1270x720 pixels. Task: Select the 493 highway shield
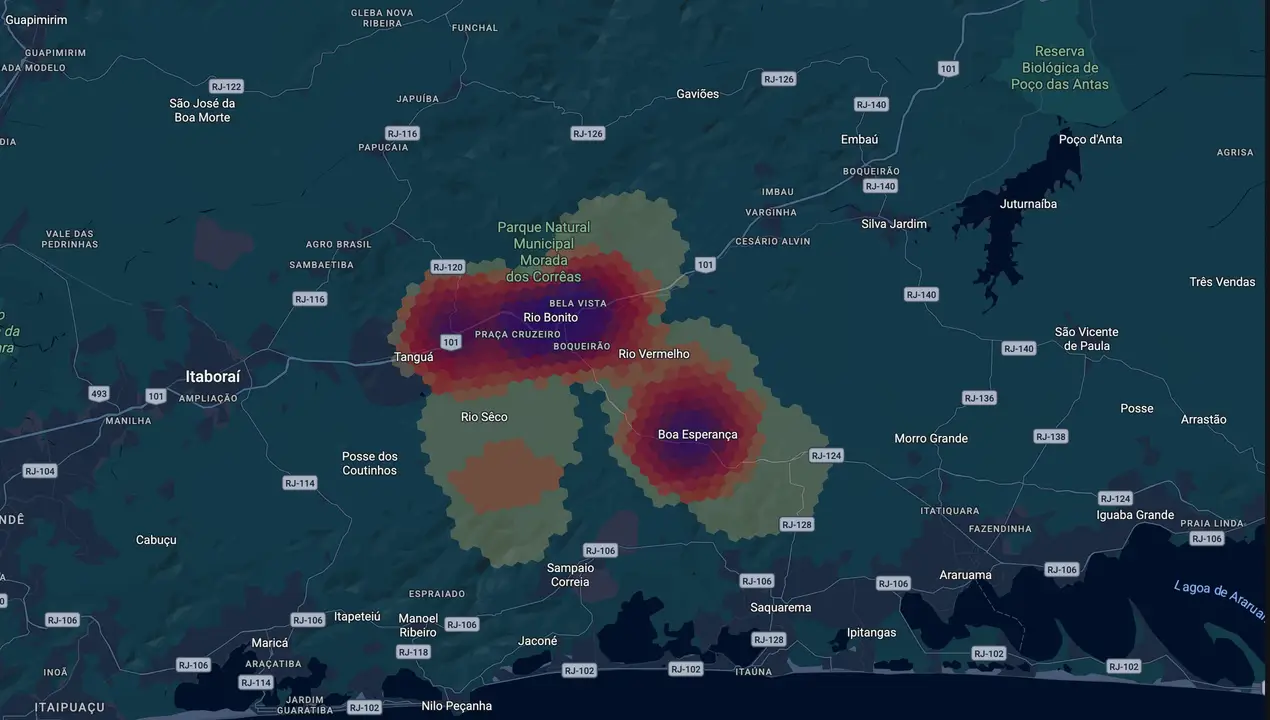tap(99, 394)
